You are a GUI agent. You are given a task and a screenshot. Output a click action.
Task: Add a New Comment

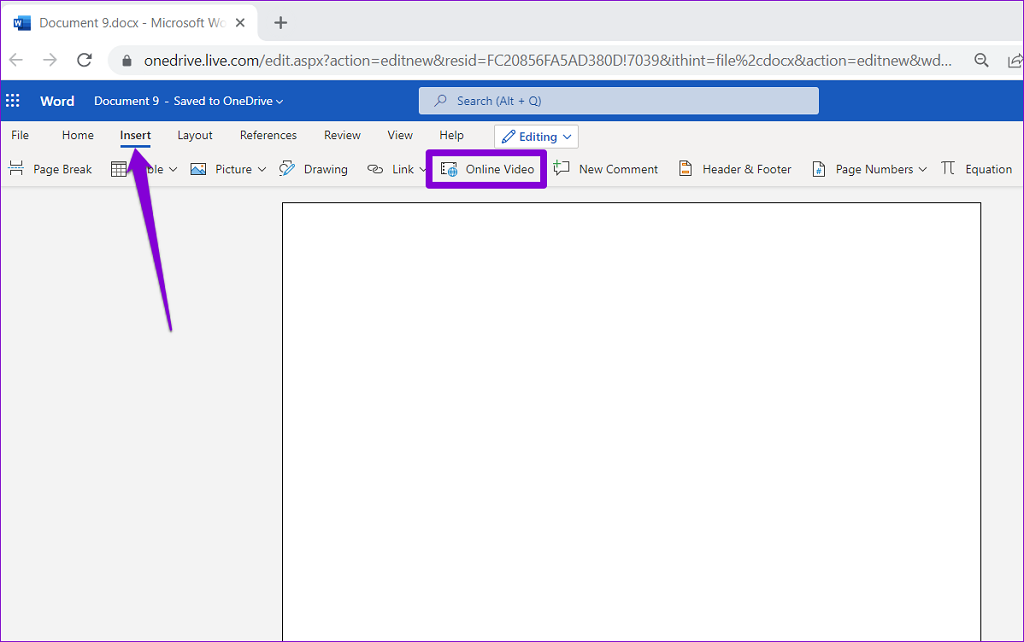tap(606, 169)
